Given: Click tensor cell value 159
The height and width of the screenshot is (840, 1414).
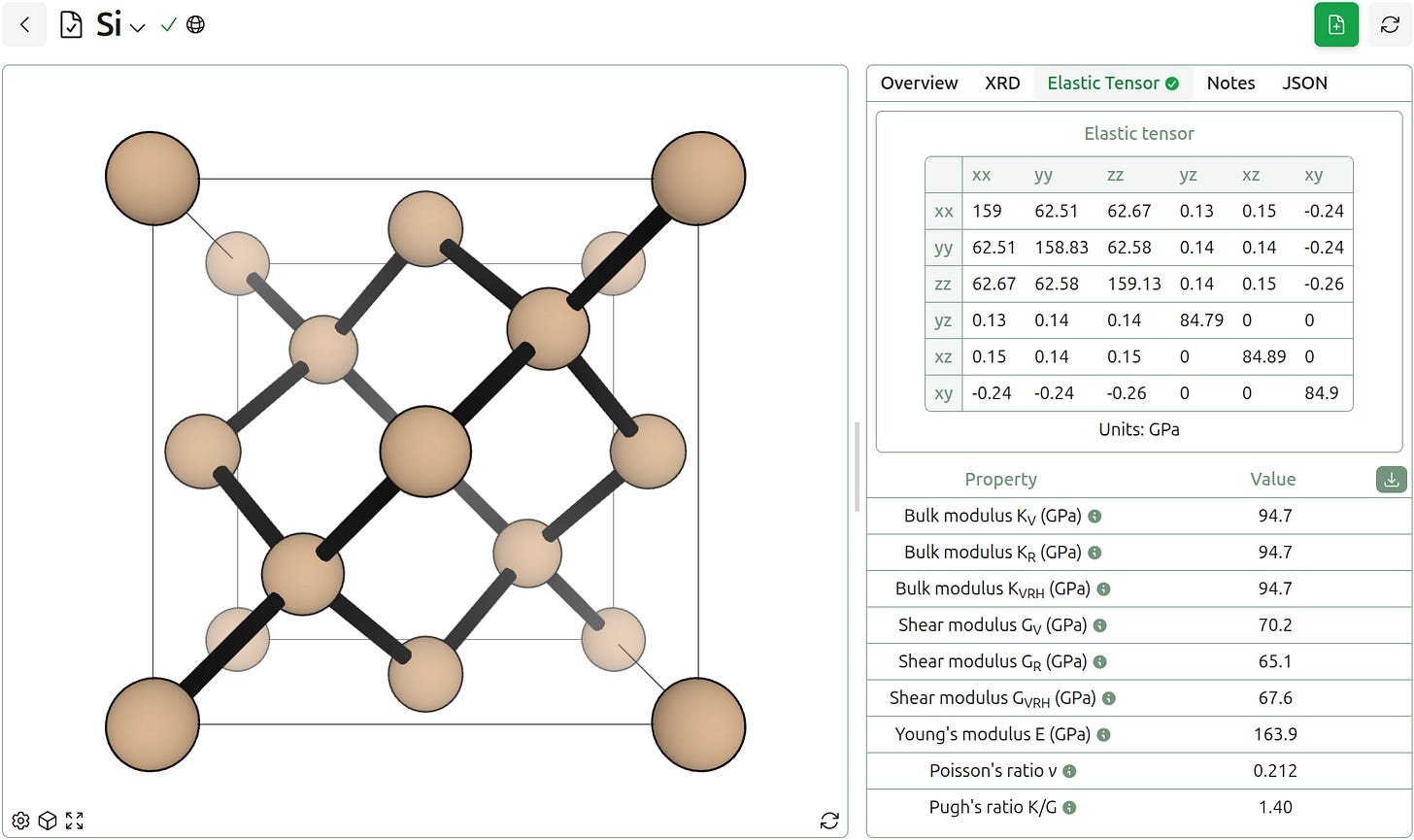Looking at the screenshot, I should [987, 211].
